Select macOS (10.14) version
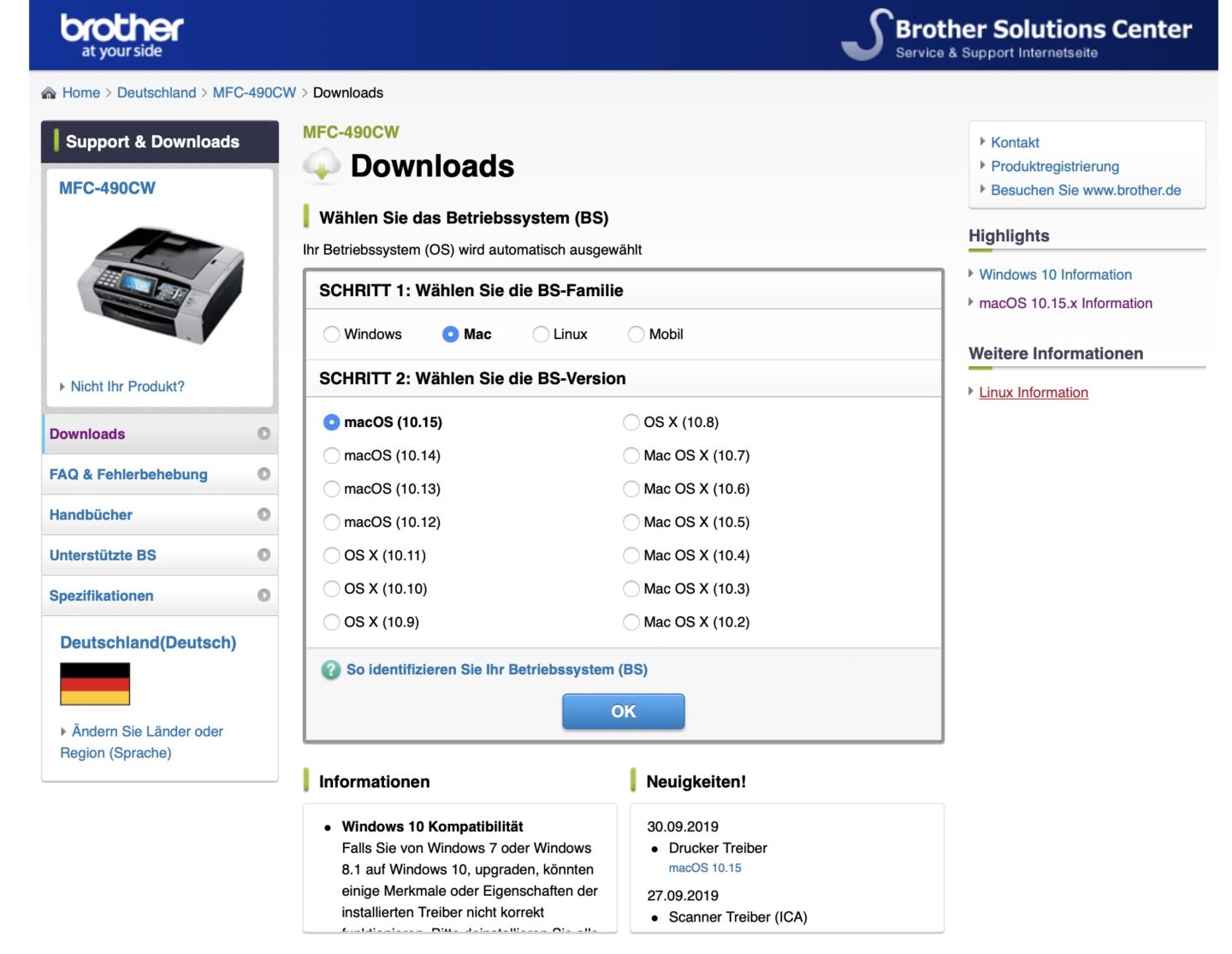 coord(332,456)
